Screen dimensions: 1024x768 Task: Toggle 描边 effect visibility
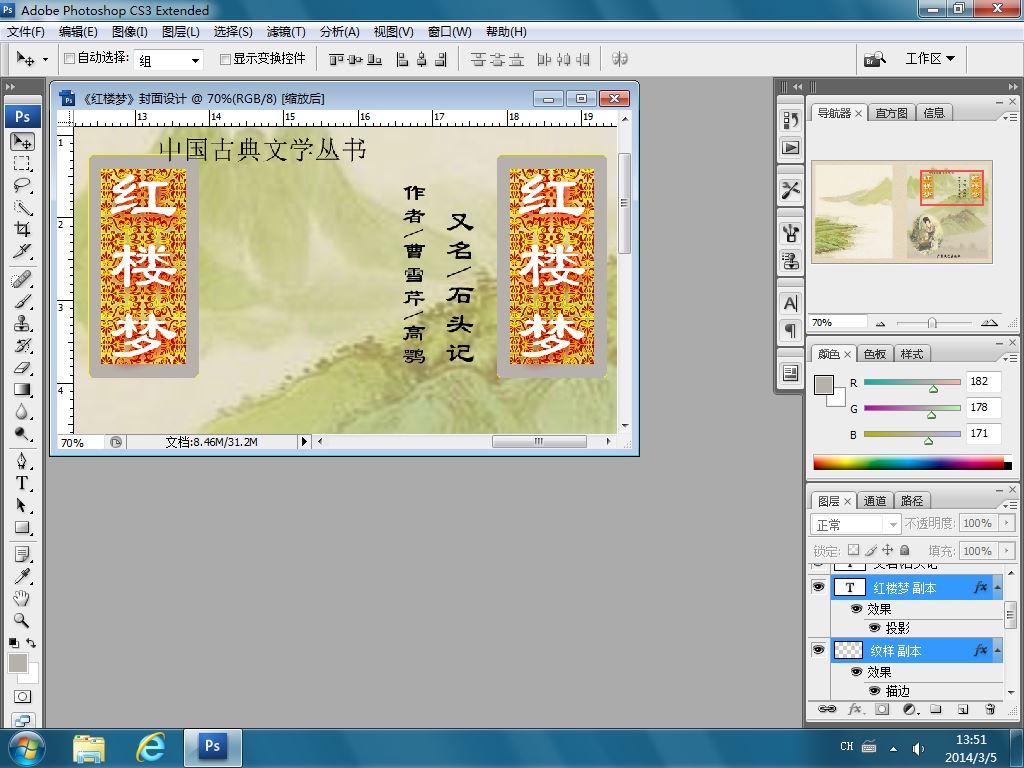tap(874, 690)
